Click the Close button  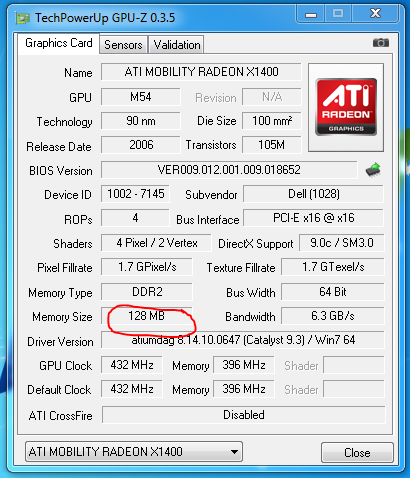point(357,453)
